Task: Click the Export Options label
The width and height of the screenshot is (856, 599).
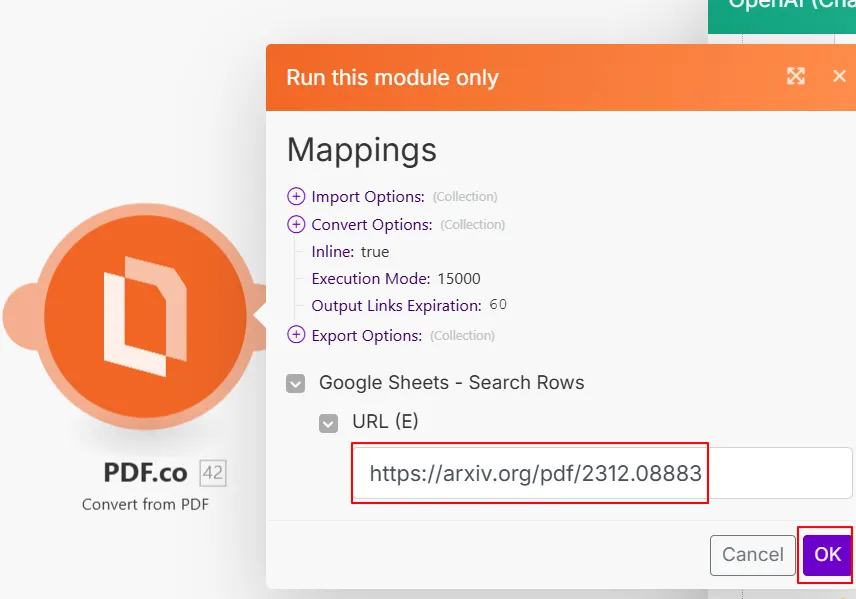Action: (367, 335)
